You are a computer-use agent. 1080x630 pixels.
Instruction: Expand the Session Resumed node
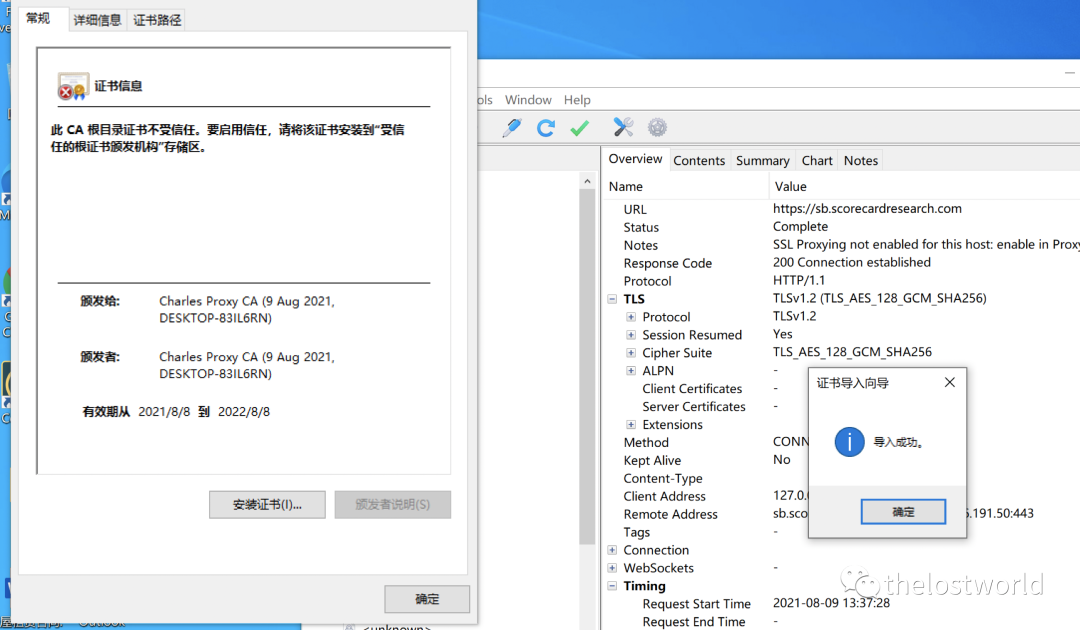[630, 335]
